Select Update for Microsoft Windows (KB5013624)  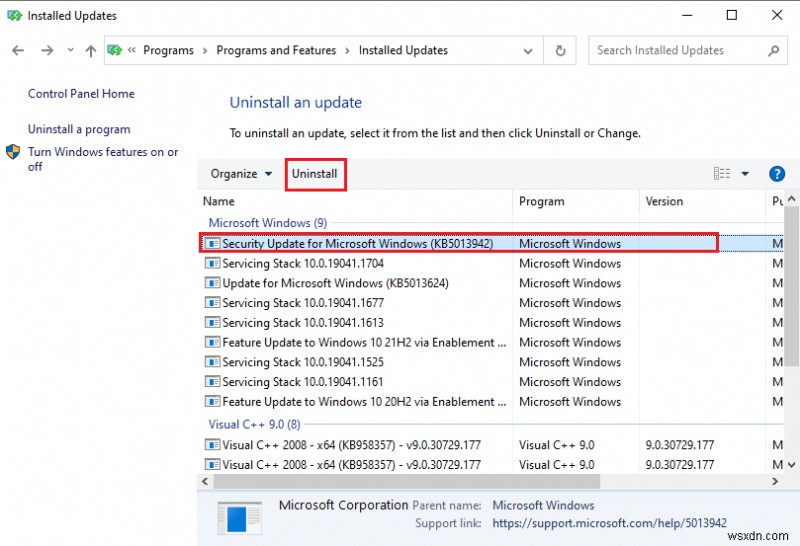pos(335,283)
